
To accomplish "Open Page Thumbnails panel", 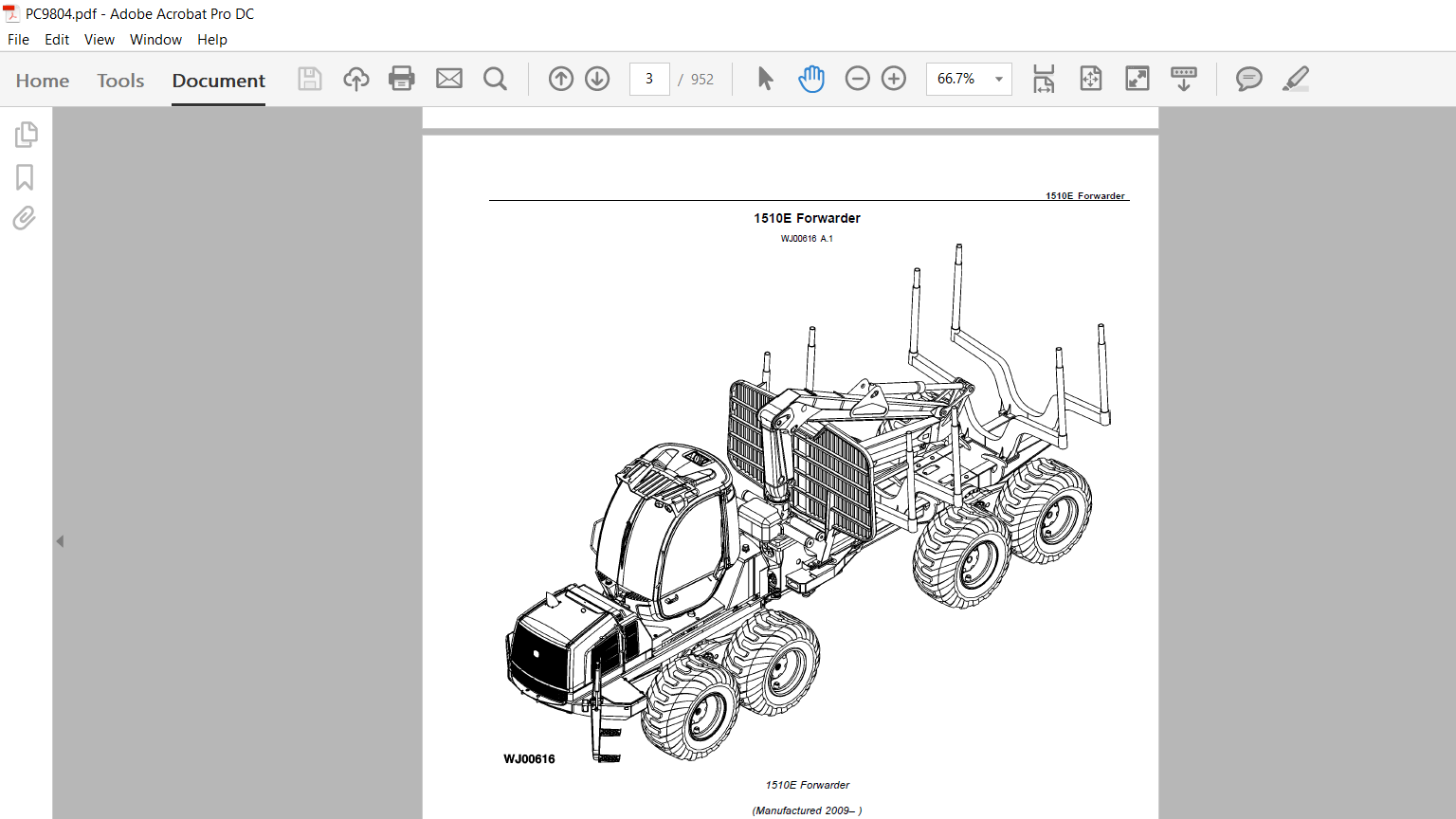I will (26, 135).
